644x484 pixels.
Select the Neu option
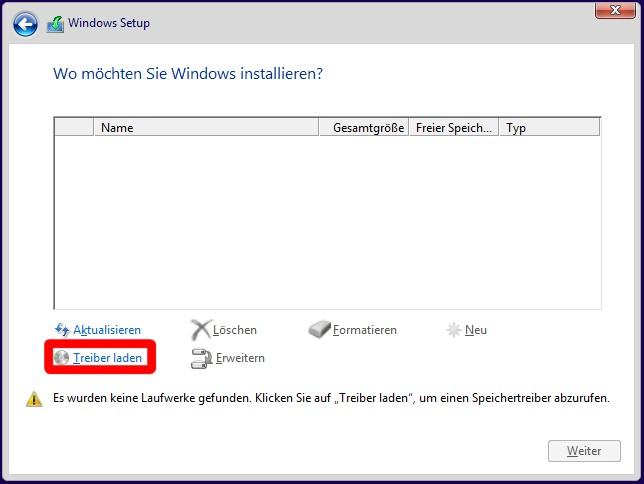click(x=476, y=330)
